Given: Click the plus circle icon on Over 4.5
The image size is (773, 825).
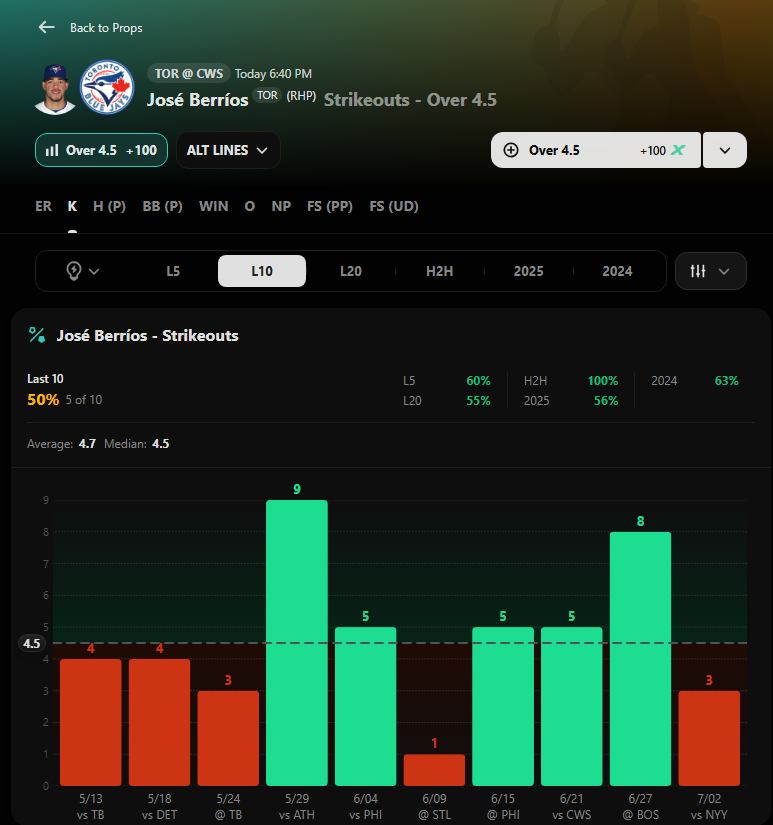Looking at the screenshot, I should point(510,150).
